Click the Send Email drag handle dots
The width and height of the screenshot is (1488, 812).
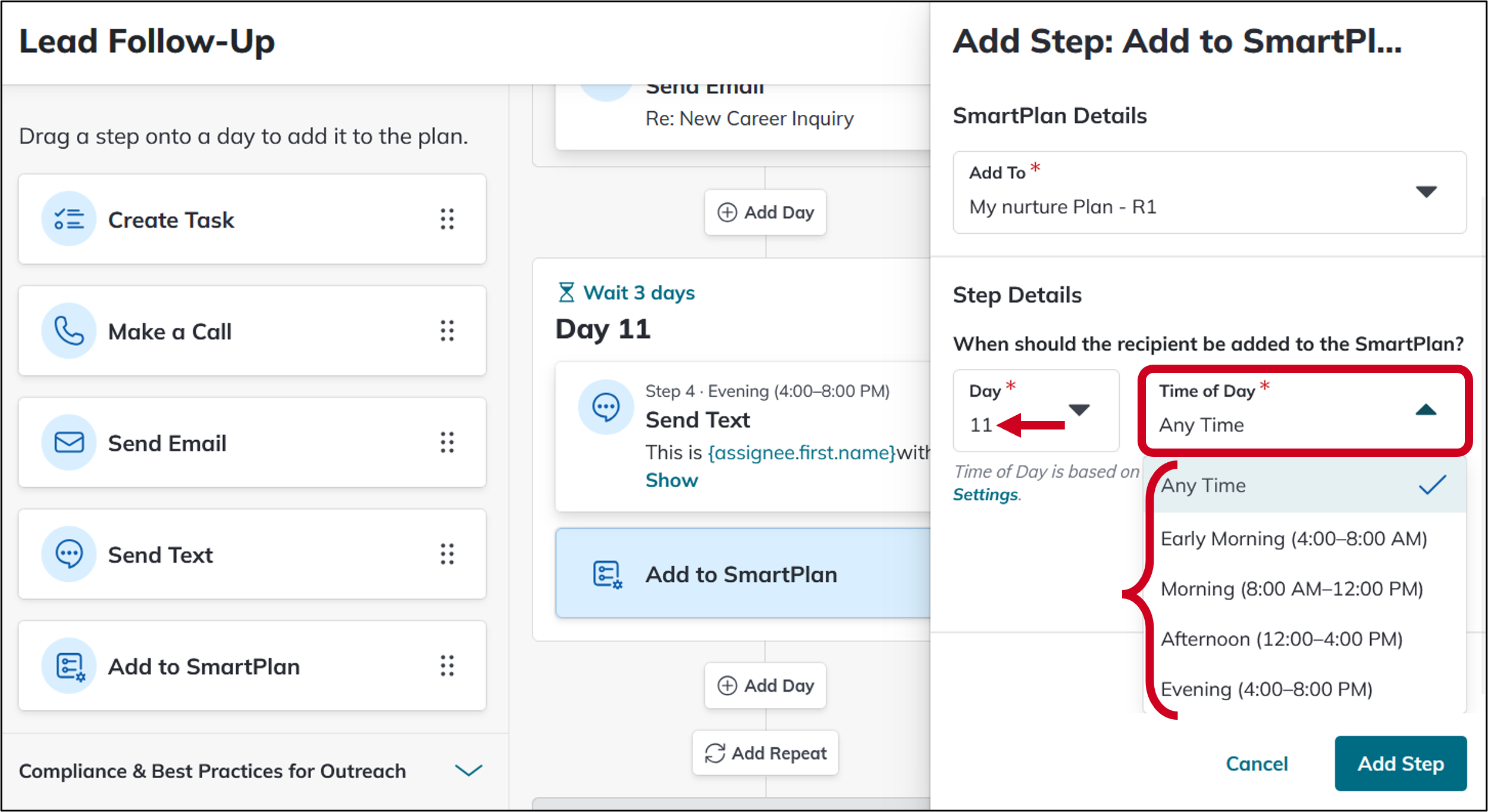pyautogui.click(x=447, y=442)
